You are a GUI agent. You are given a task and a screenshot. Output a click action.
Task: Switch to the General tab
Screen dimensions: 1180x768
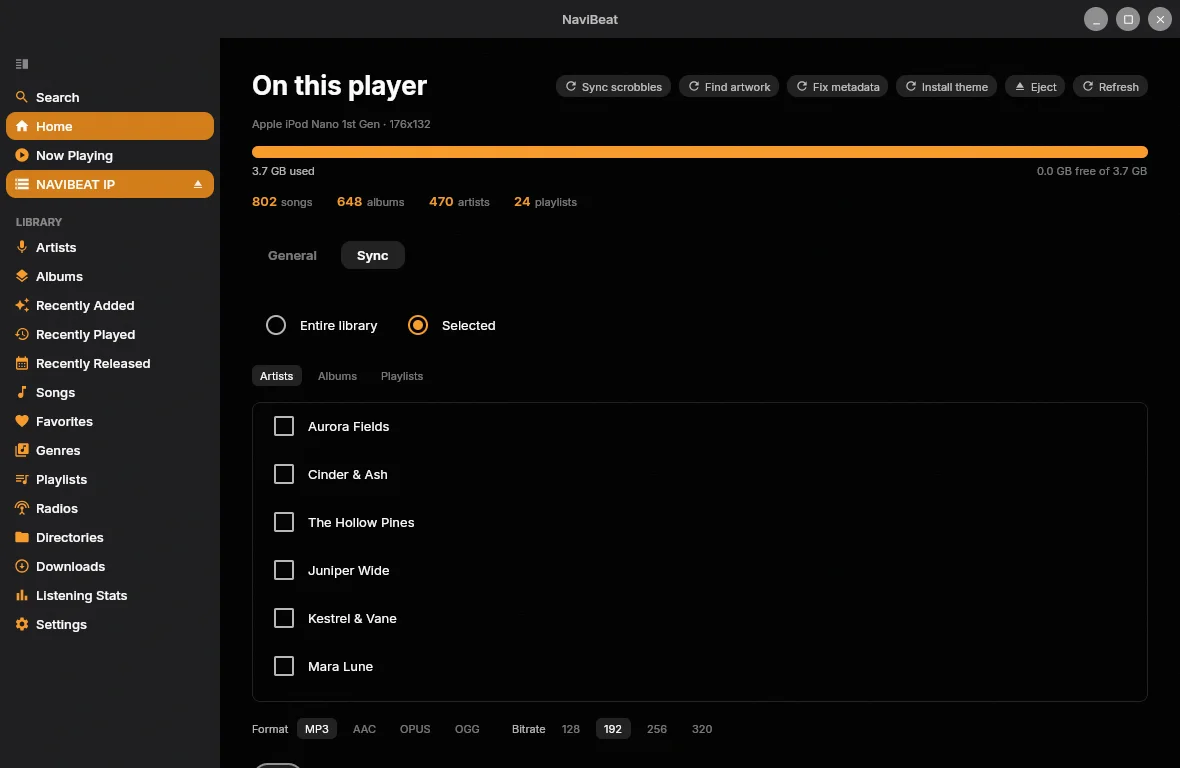tap(292, 255)
